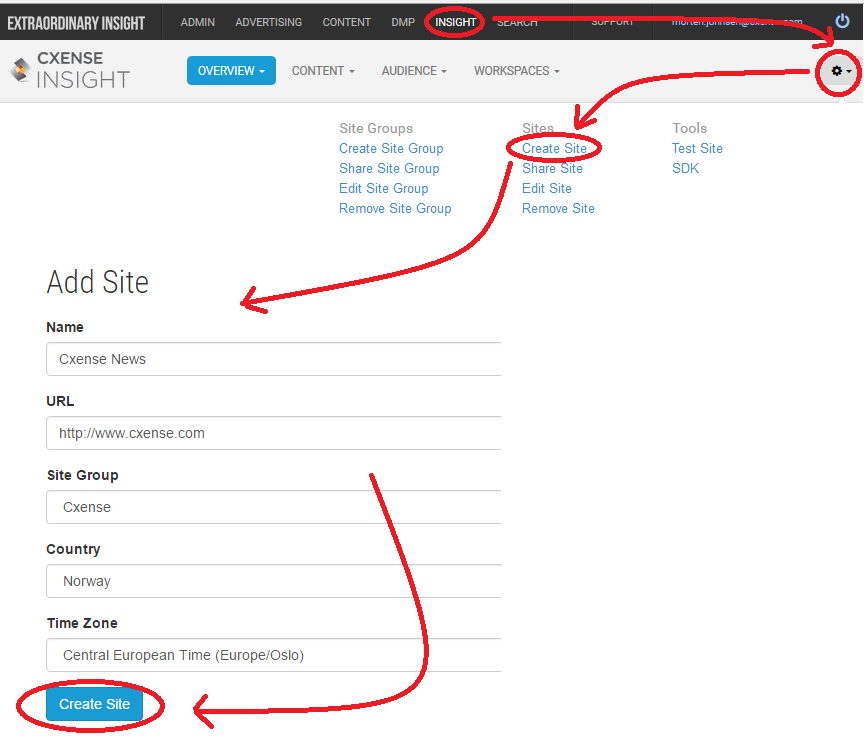Expand the OVERVIEW dropdown button

tap(231, 71)
